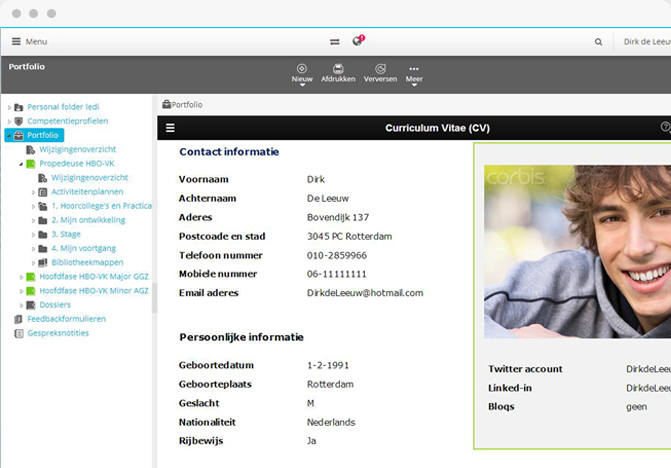Select 3. Stage folder in tree

pyautogui.click(x=67, y=234)
